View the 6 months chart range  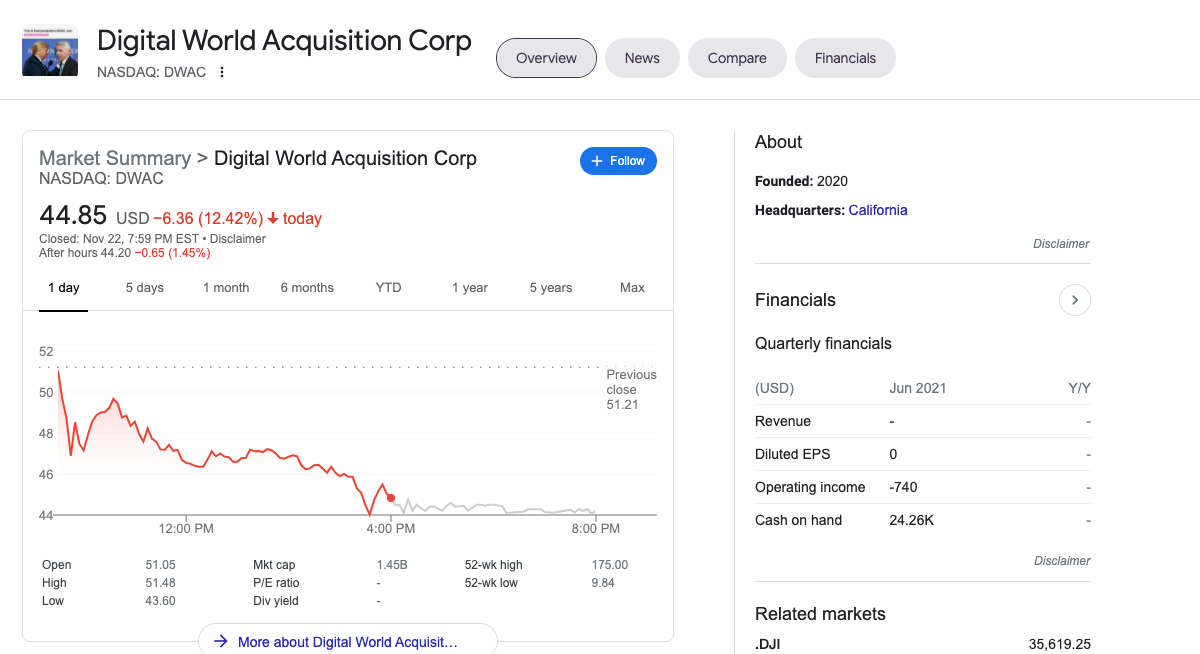307,288
